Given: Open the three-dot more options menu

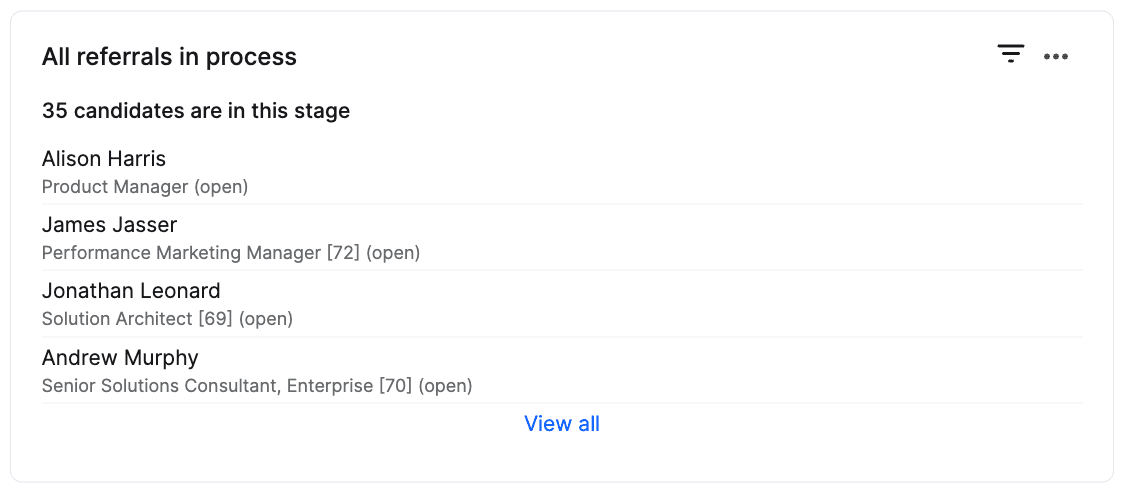Looking at the screenshot, I should (x=1056, y=56).
